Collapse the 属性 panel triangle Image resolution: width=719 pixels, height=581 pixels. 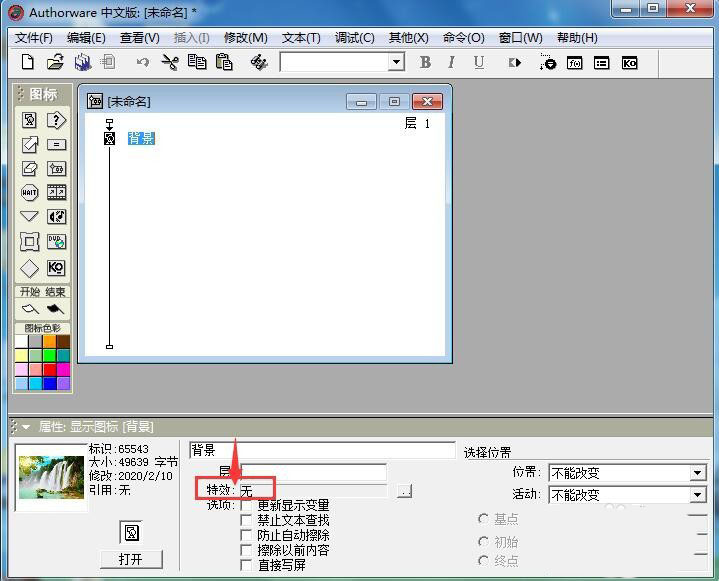click(x=26, y=427)
